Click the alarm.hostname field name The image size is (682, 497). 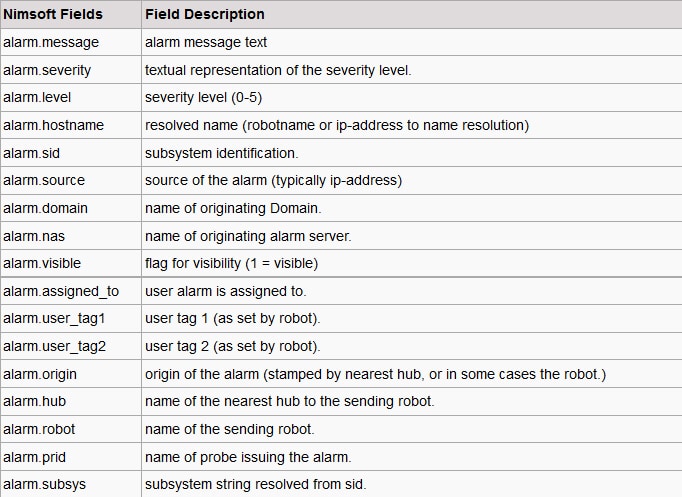[53, 125]
